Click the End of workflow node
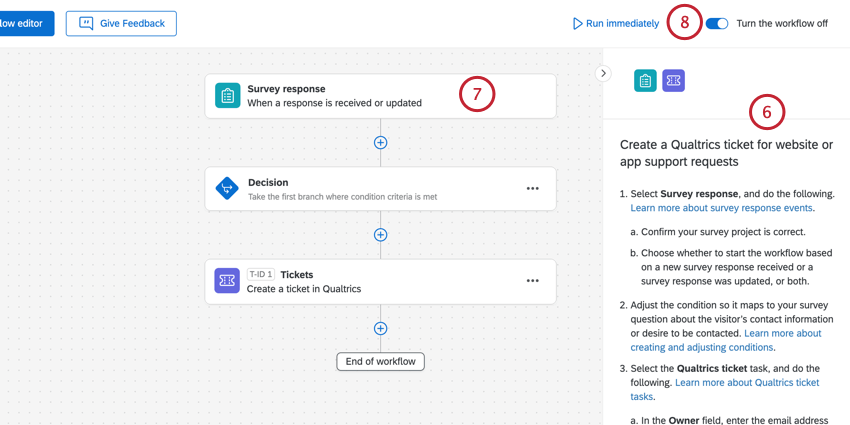The image size is (850, 425). point(380,361)
